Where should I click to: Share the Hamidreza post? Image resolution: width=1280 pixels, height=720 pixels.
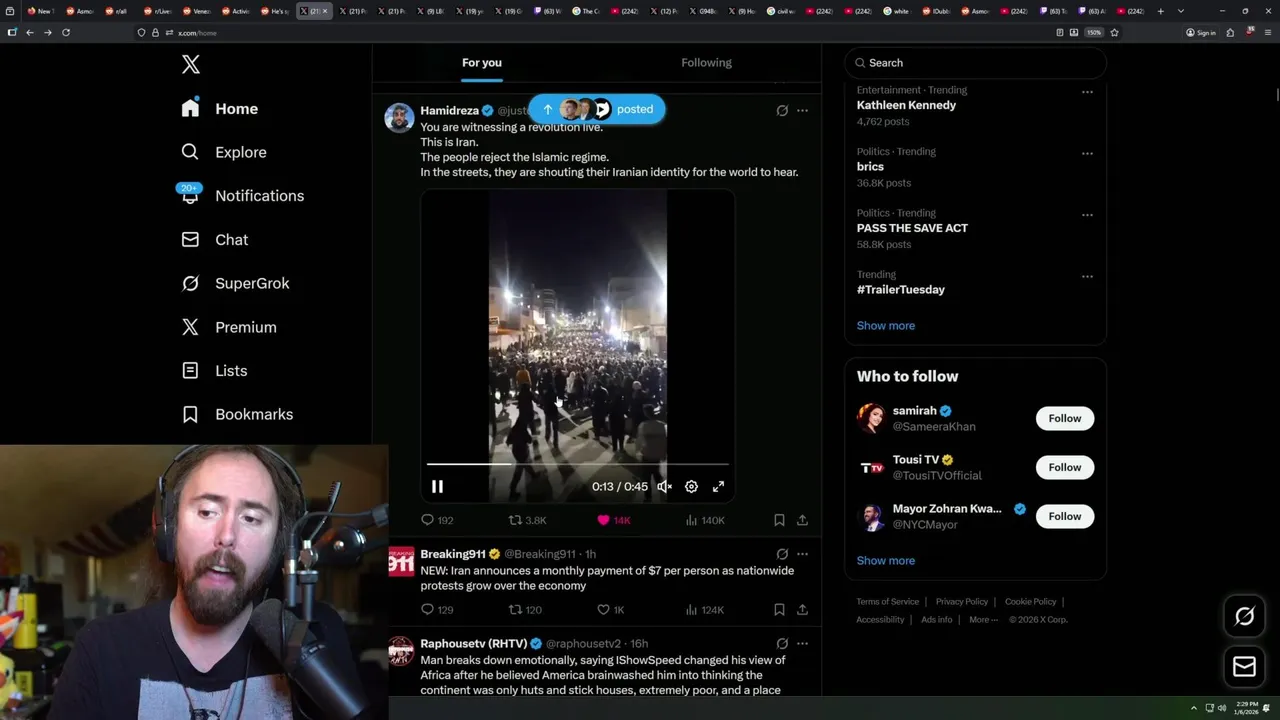click(802, 520)
